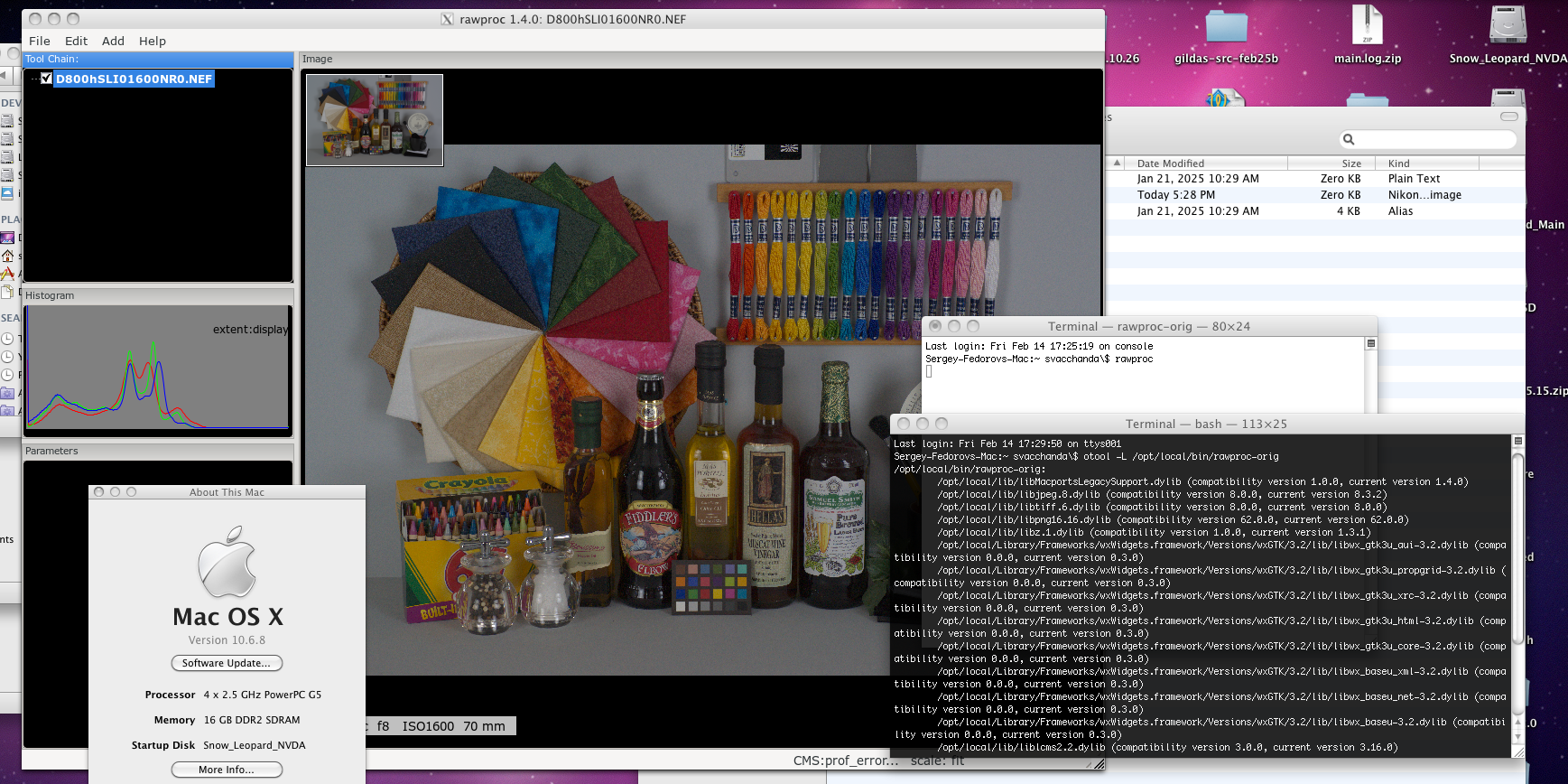Click the More Info... button
The image size is (1568, 784).
[227, 770]
